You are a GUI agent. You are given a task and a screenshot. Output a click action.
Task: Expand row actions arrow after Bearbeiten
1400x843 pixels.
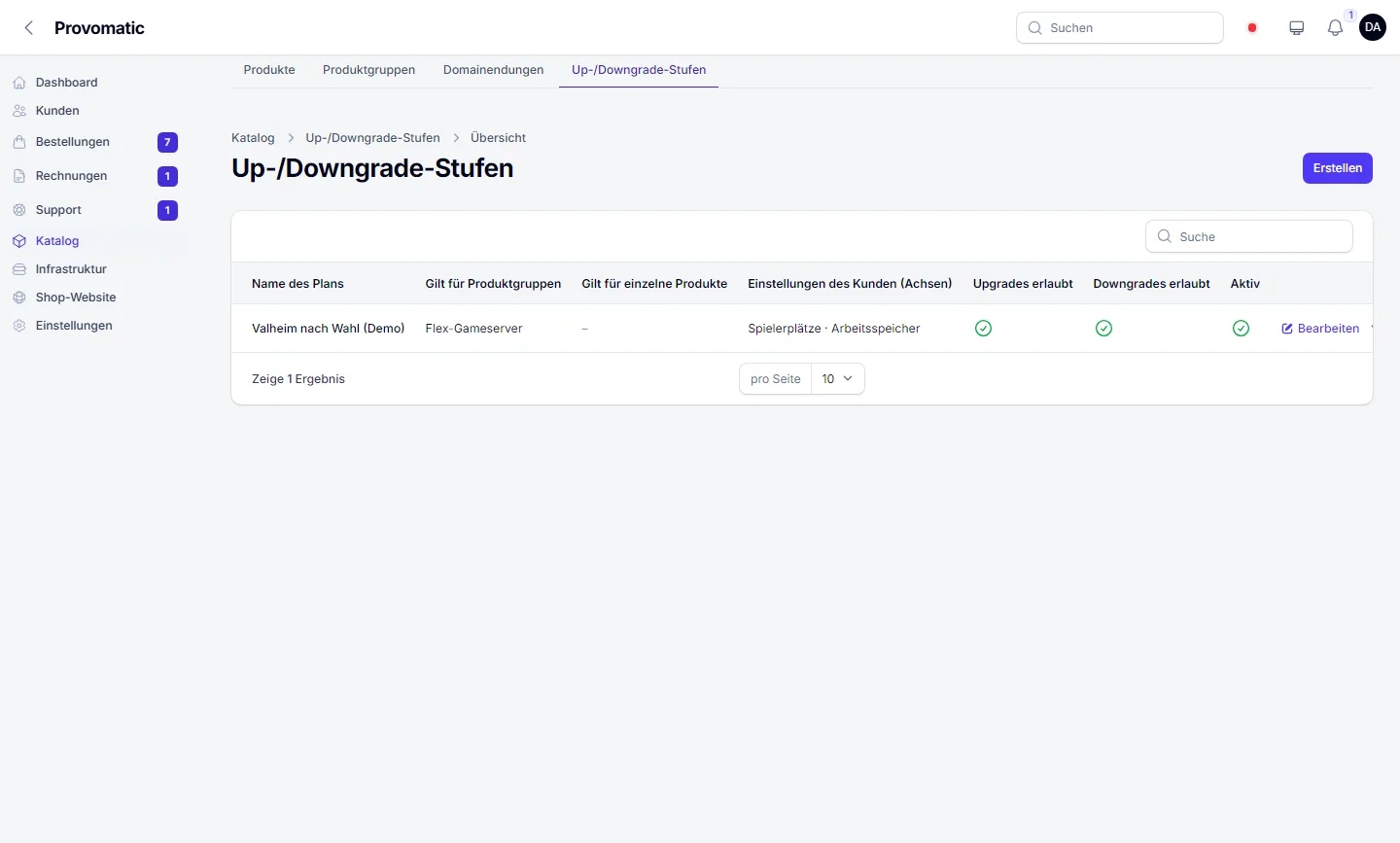1372,329
